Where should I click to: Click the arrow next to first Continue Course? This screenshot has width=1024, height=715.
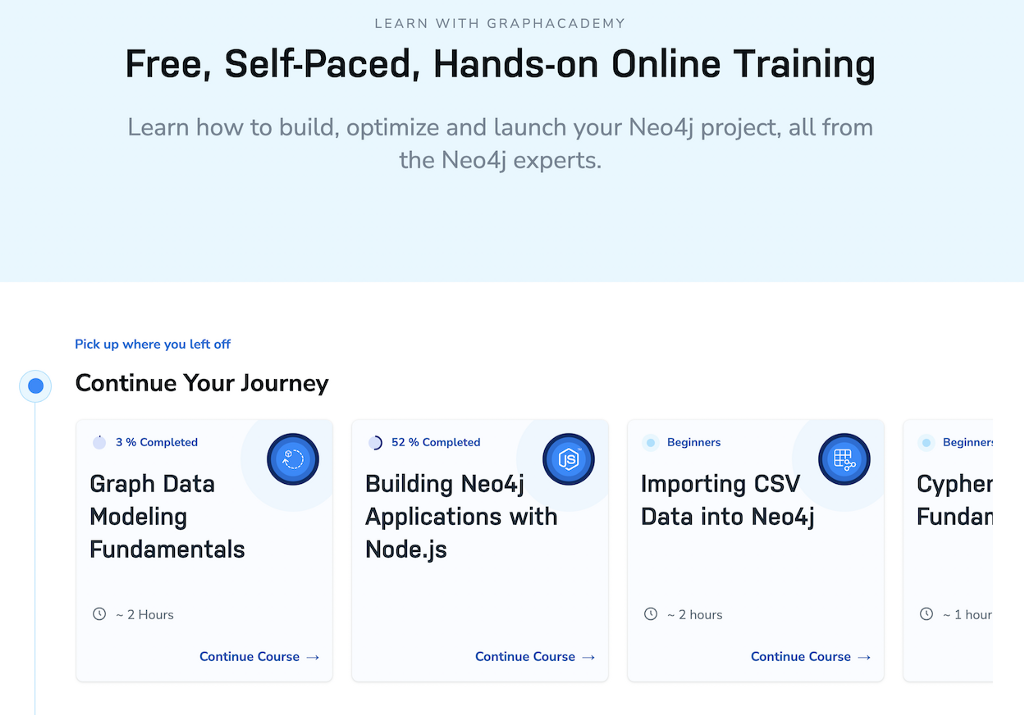coord(313,657)
